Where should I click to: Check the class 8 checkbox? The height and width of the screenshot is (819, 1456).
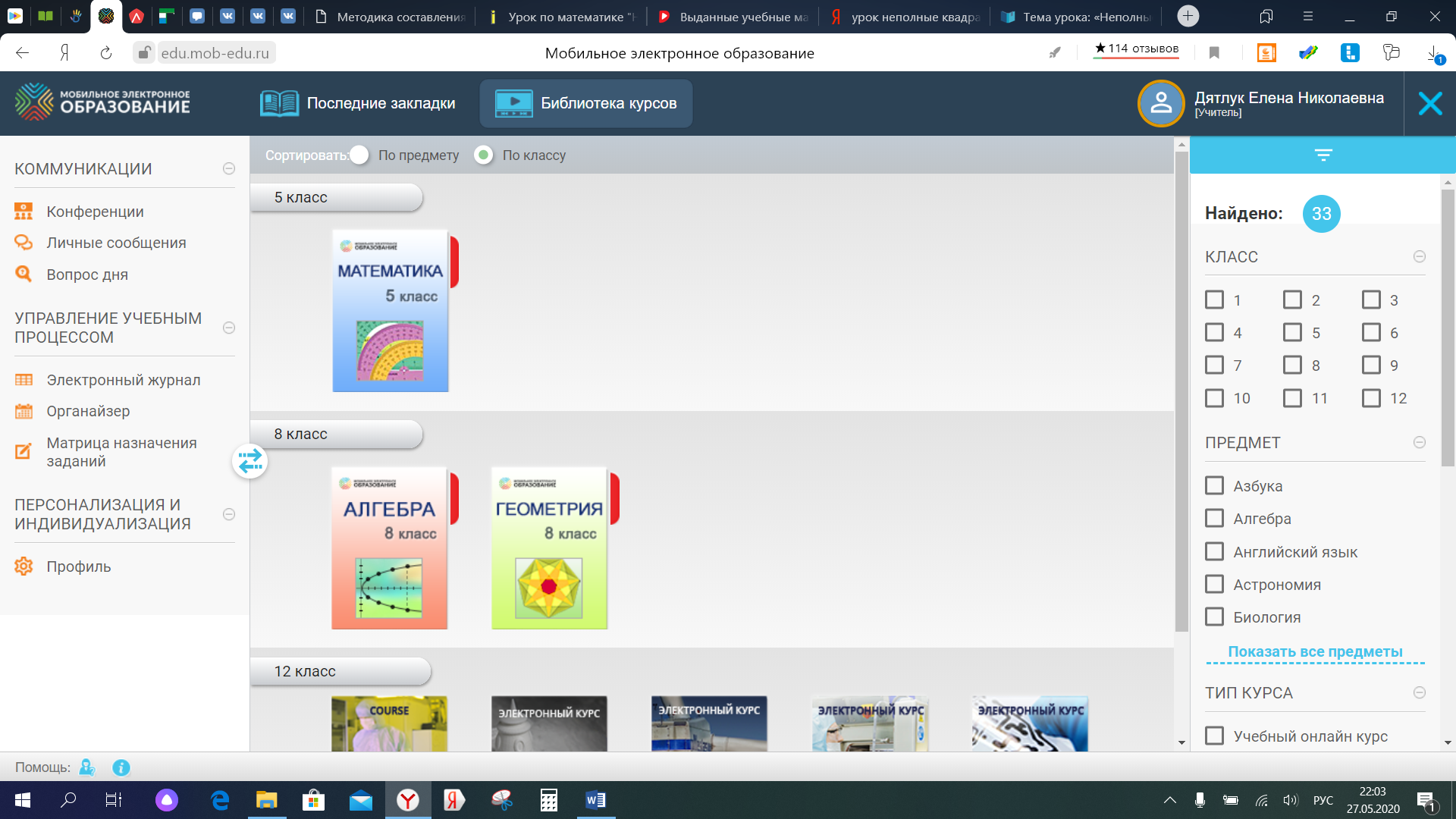click(1292, 365)
